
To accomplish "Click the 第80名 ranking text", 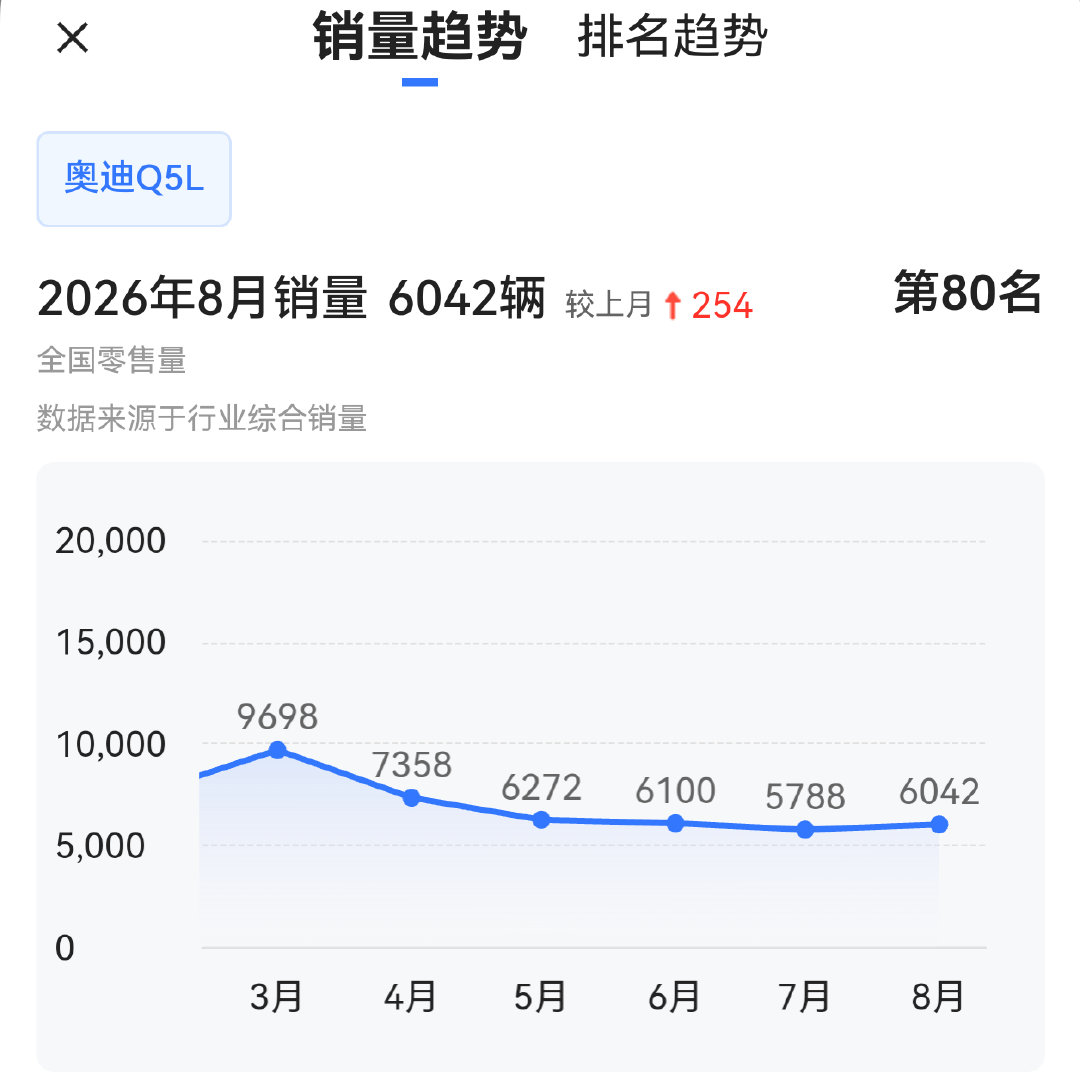I will (967, 292).
